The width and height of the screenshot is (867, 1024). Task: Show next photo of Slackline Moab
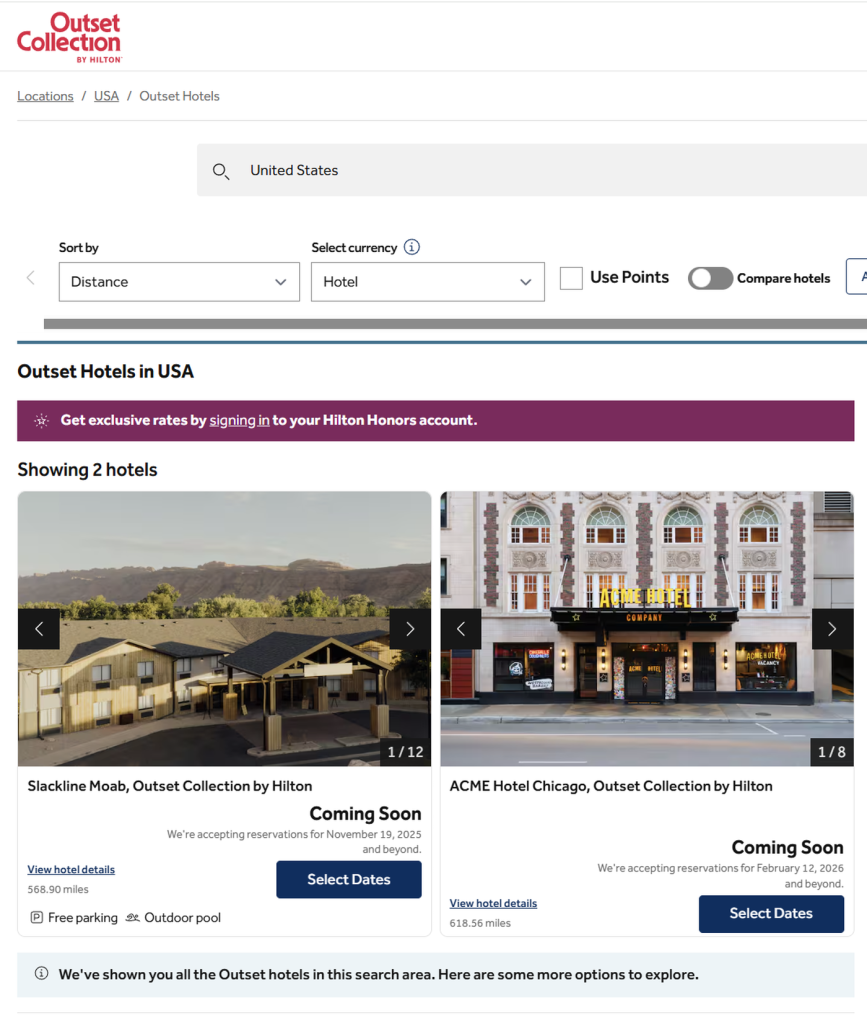coord(410,629)
